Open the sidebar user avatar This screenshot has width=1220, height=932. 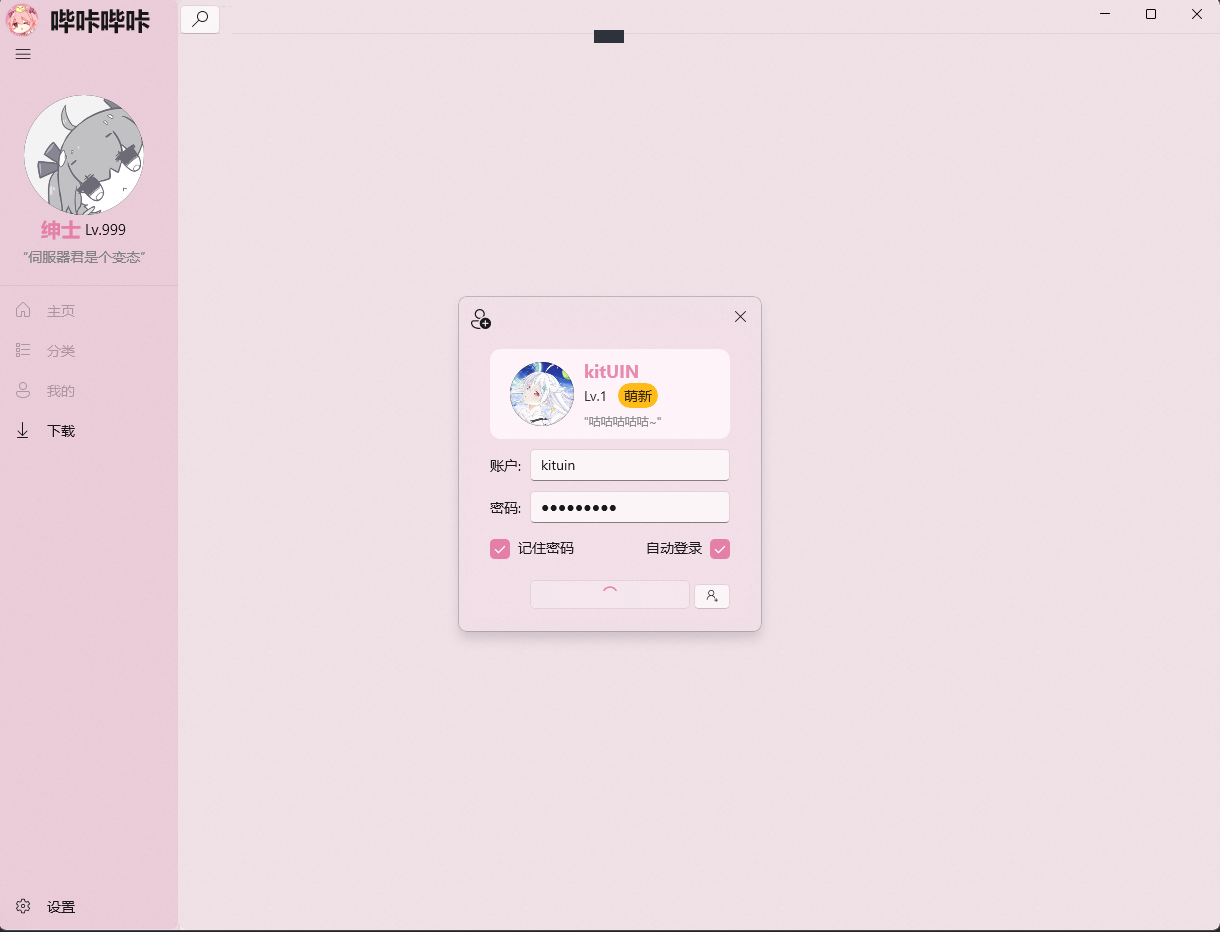point(84,155)
